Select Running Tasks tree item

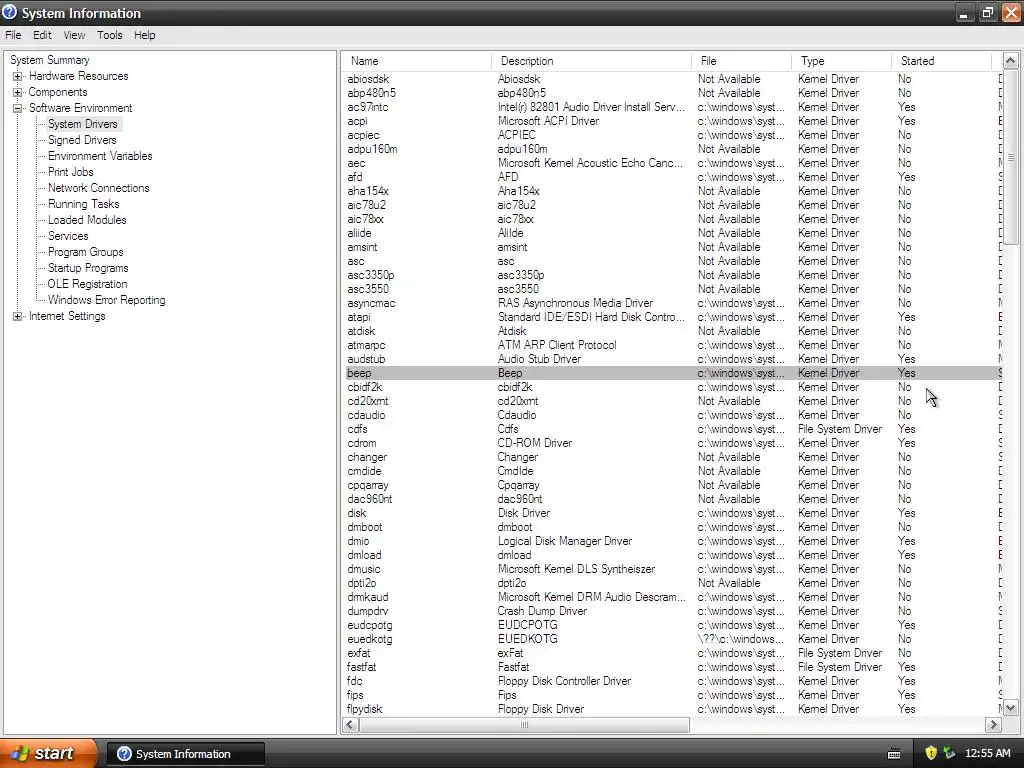tap(84, 204)
